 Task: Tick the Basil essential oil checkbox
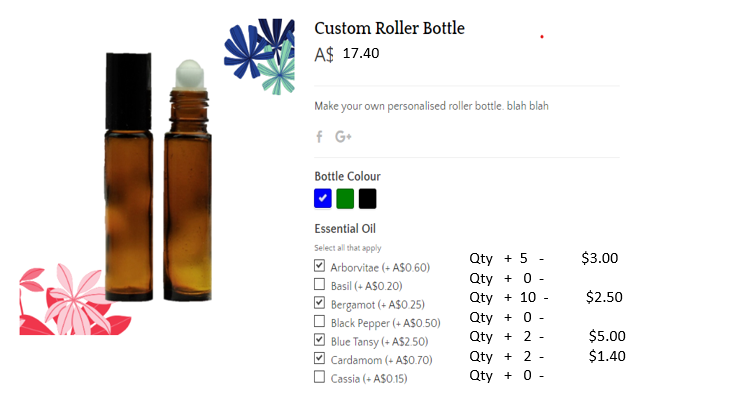tap(319, 284)
